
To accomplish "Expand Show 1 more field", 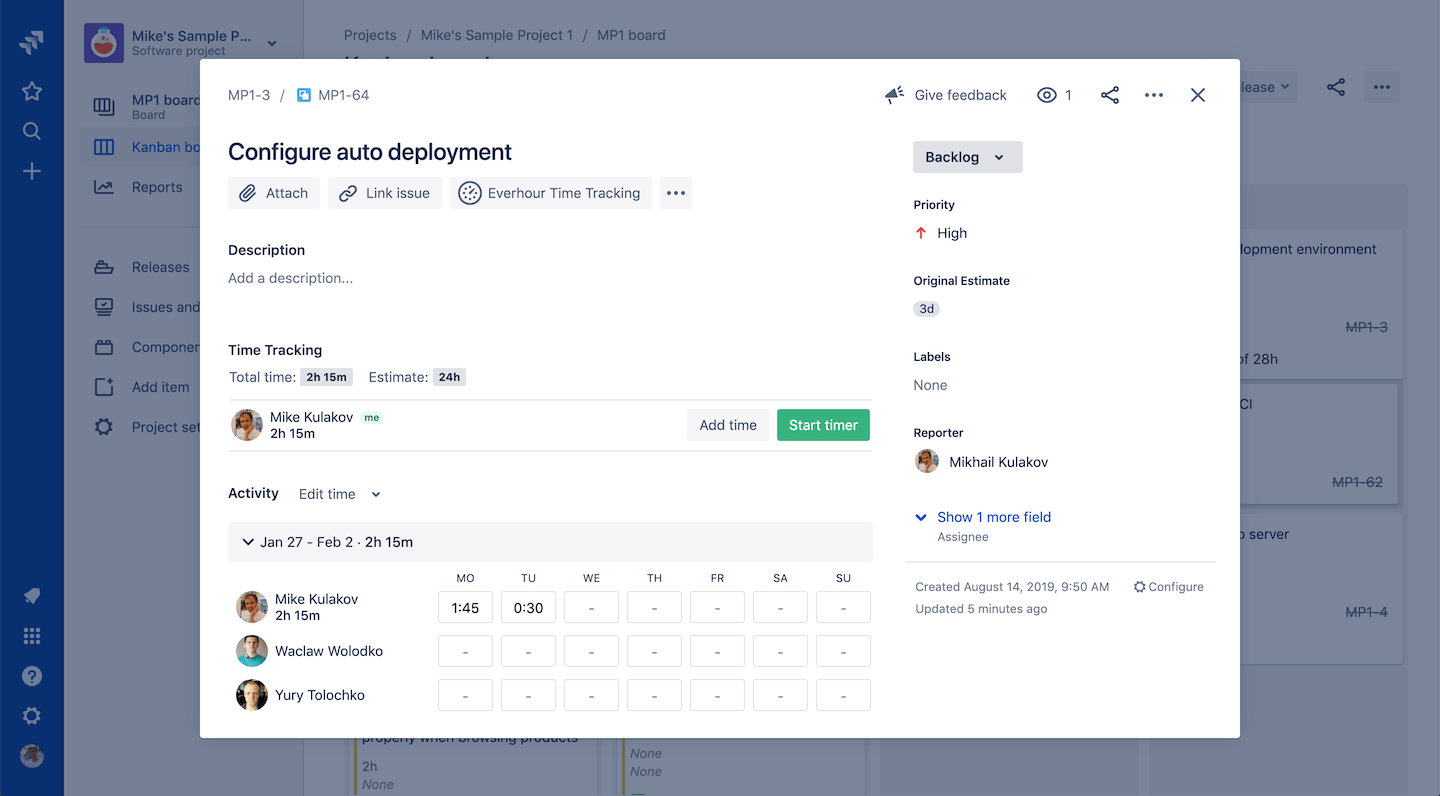I will click(x=993, y=517).
